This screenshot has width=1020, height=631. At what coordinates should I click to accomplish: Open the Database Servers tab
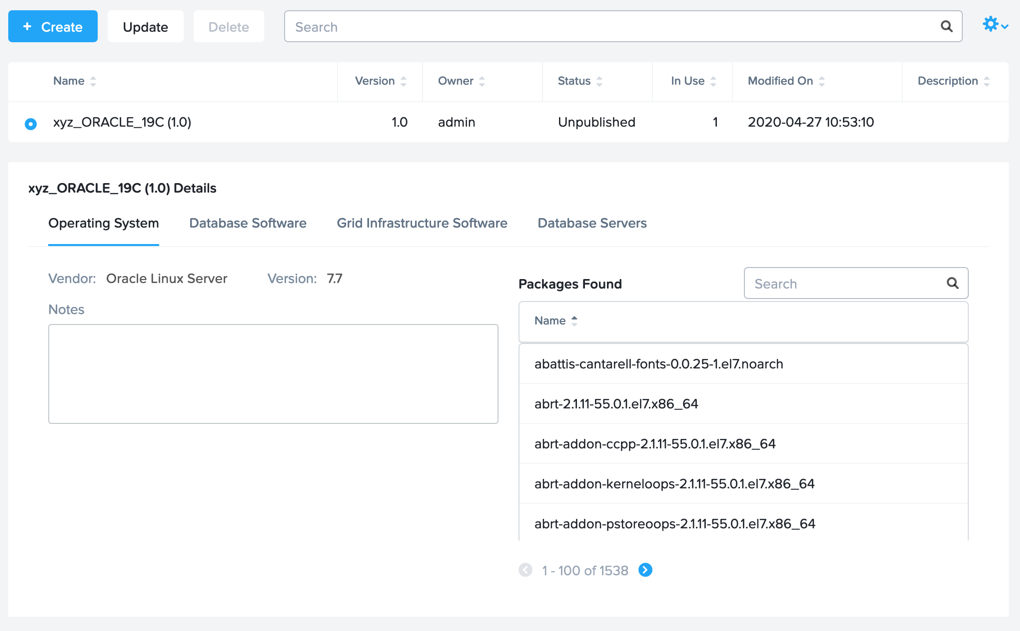click(x=592, y=223)
